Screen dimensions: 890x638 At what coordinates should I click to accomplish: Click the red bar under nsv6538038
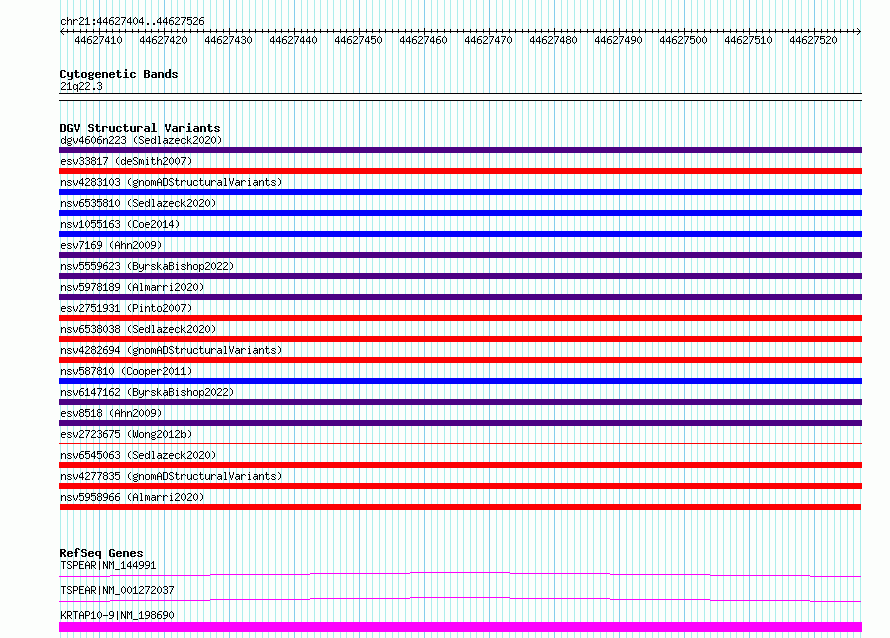click(460, 339)
